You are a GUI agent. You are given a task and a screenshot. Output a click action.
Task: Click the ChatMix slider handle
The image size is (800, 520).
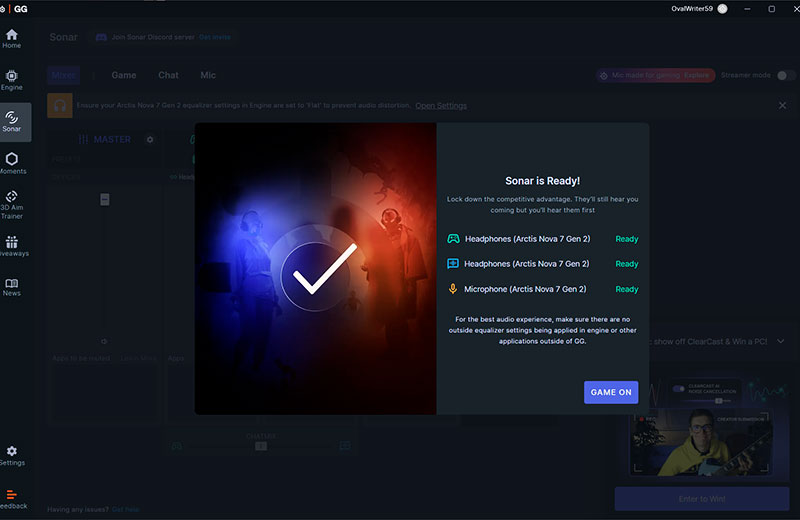[x=261, y=445]
